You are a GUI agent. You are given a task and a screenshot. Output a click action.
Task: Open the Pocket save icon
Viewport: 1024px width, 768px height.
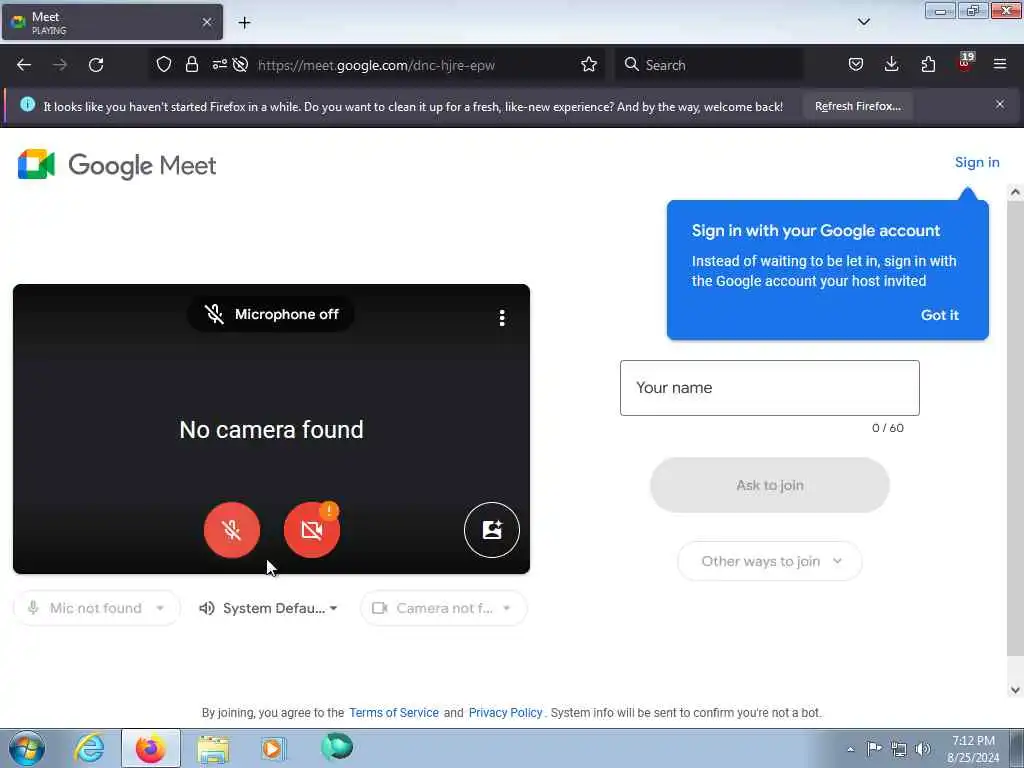pos(856,64)
